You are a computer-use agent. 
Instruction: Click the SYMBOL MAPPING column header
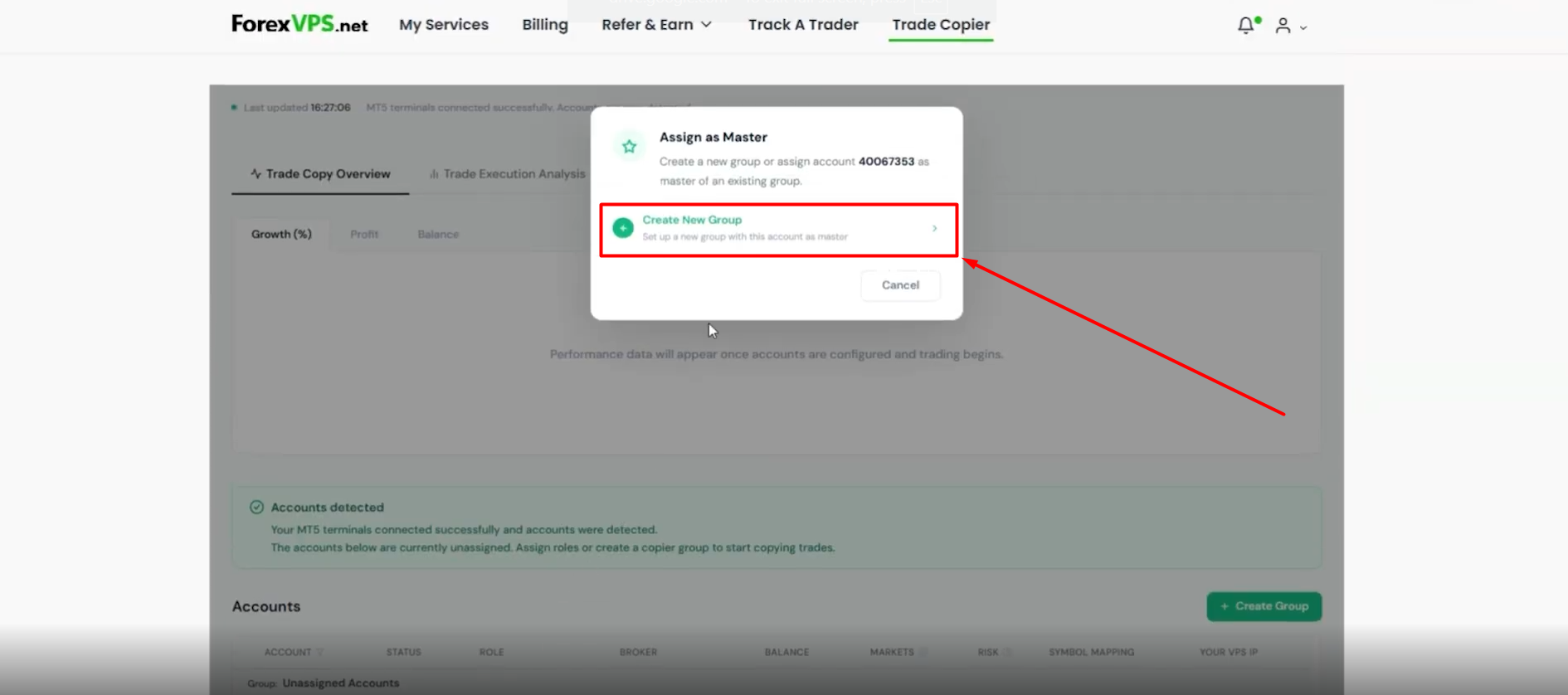[x=1091, y=652]
